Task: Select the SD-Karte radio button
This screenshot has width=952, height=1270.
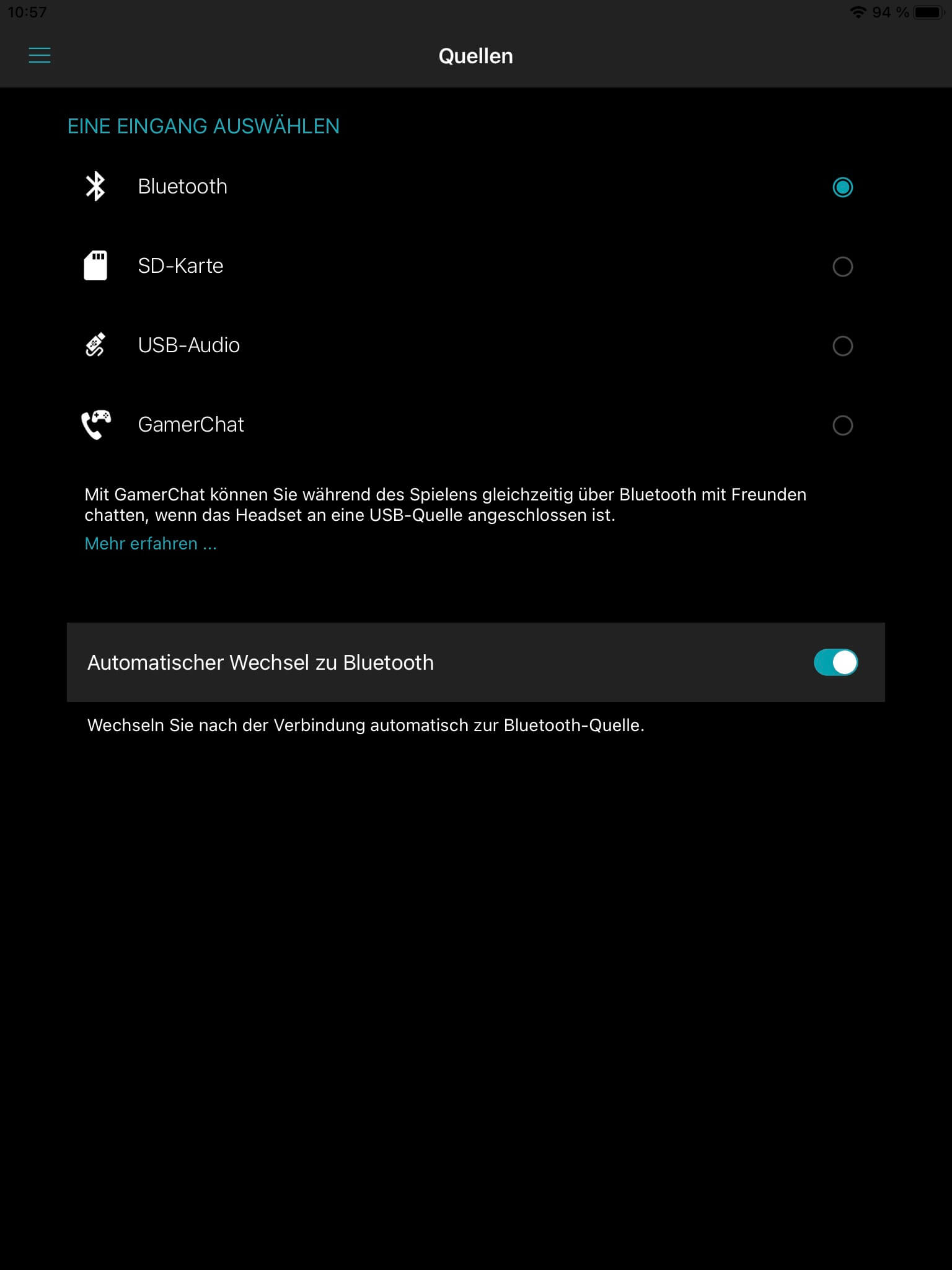Action: point(842,267)
